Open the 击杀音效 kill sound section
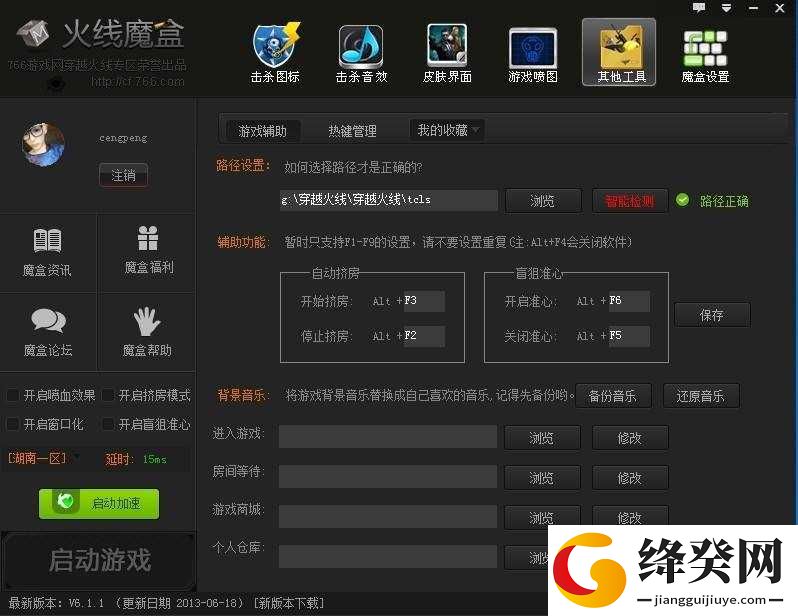798x616 pixels. coord(361,53)
